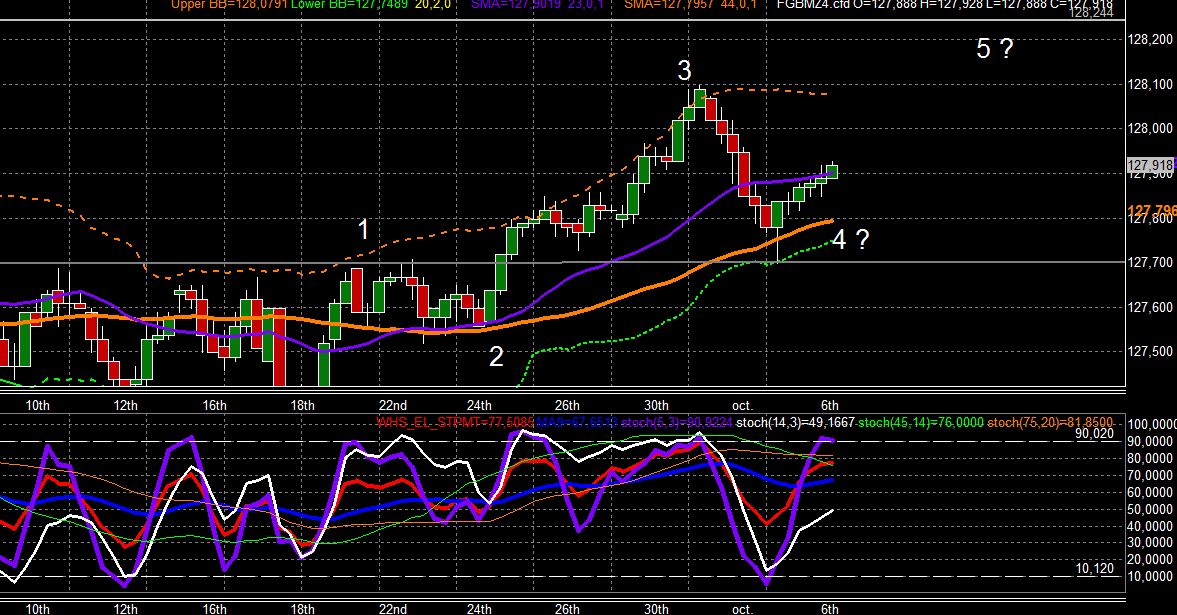Click '24th' on the price chart date axis
The width and height of the screenshot is (1177, 615).
click(x=479, y=405)
